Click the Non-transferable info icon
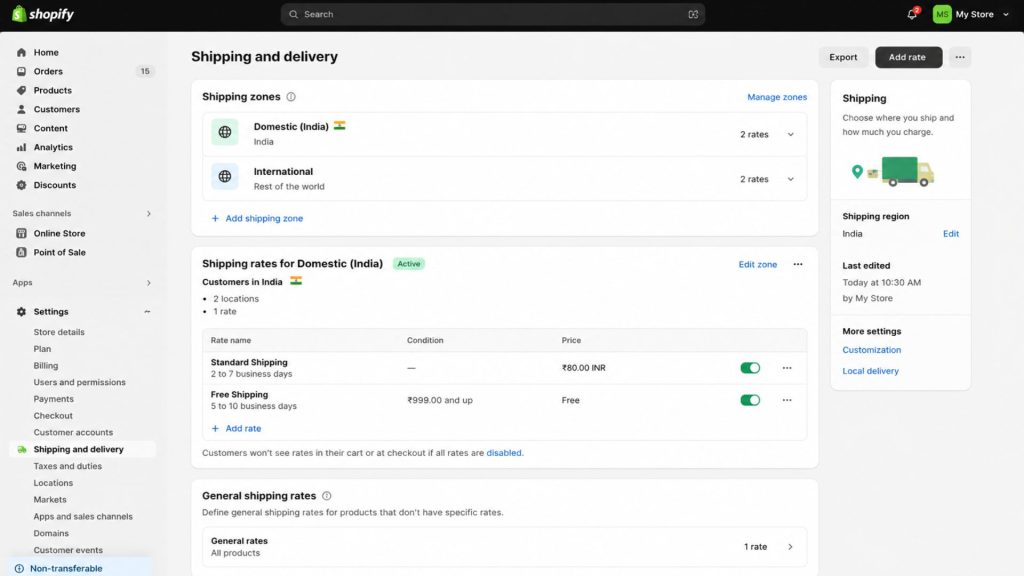This screenshot has height=576, width=1024. [19, 568]
